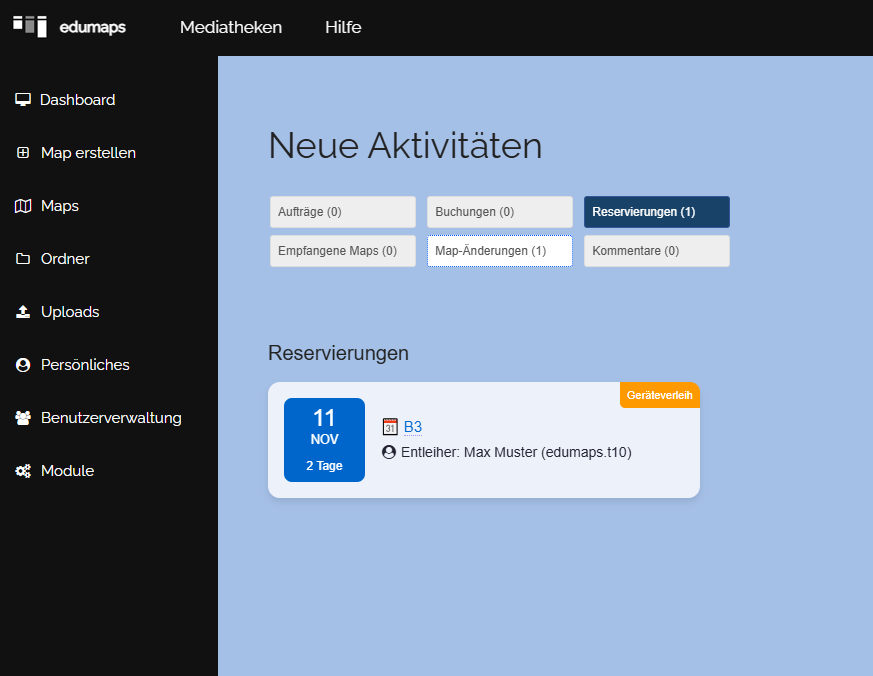Click the Persönliches user icon

[23, 365]
